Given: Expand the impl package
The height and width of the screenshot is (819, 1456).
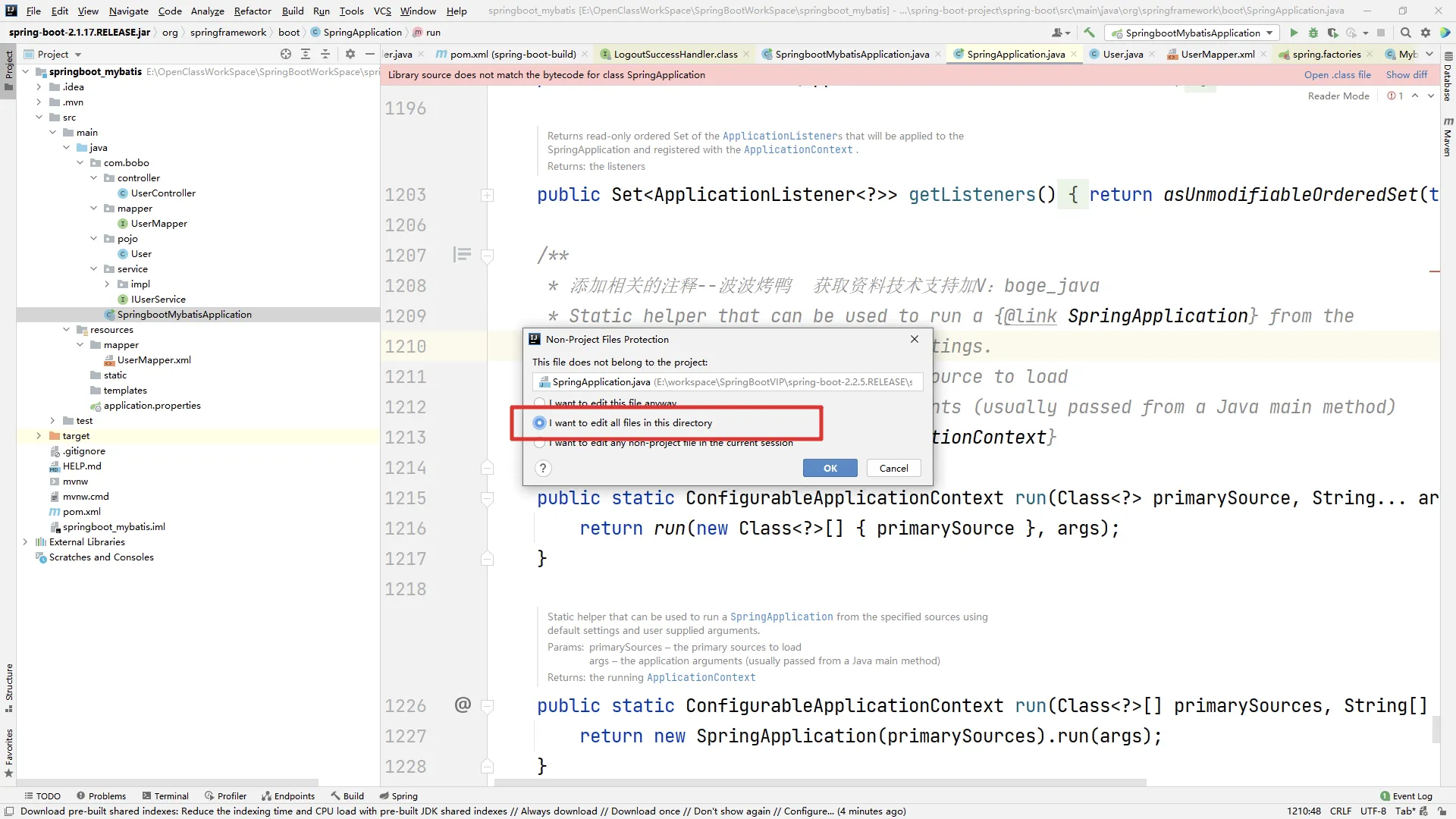Looking at the screenshot, I should (107, 284).
